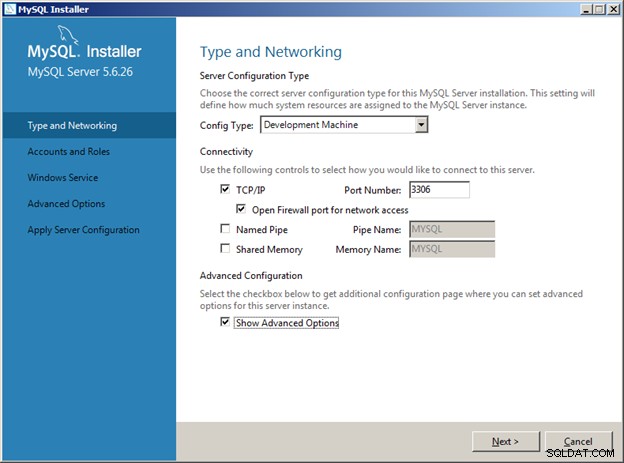Click the Port Number label
624x463 pixels.
pyautogui.click(x=372, y=190)
